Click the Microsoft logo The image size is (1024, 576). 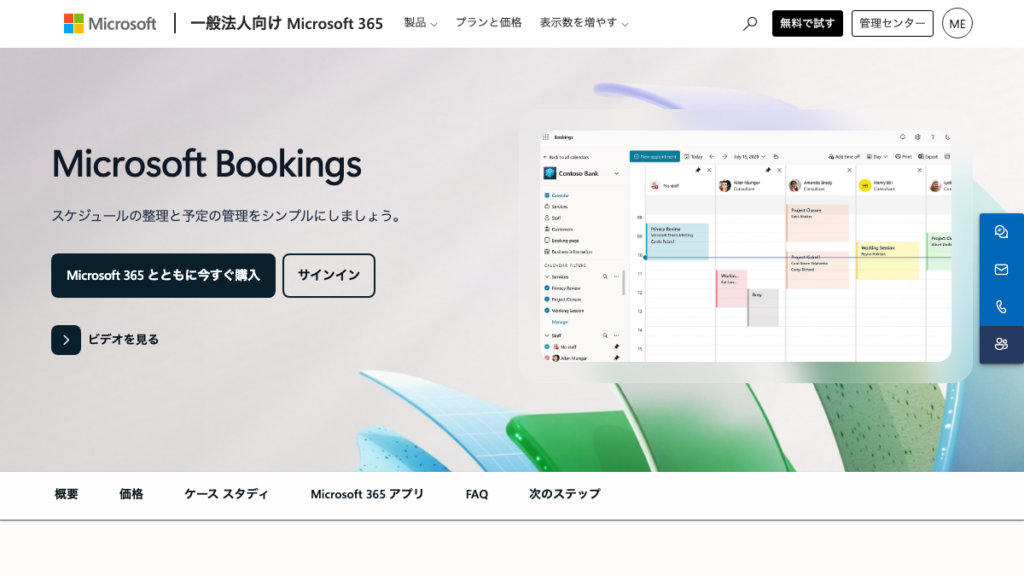[110, 24]
